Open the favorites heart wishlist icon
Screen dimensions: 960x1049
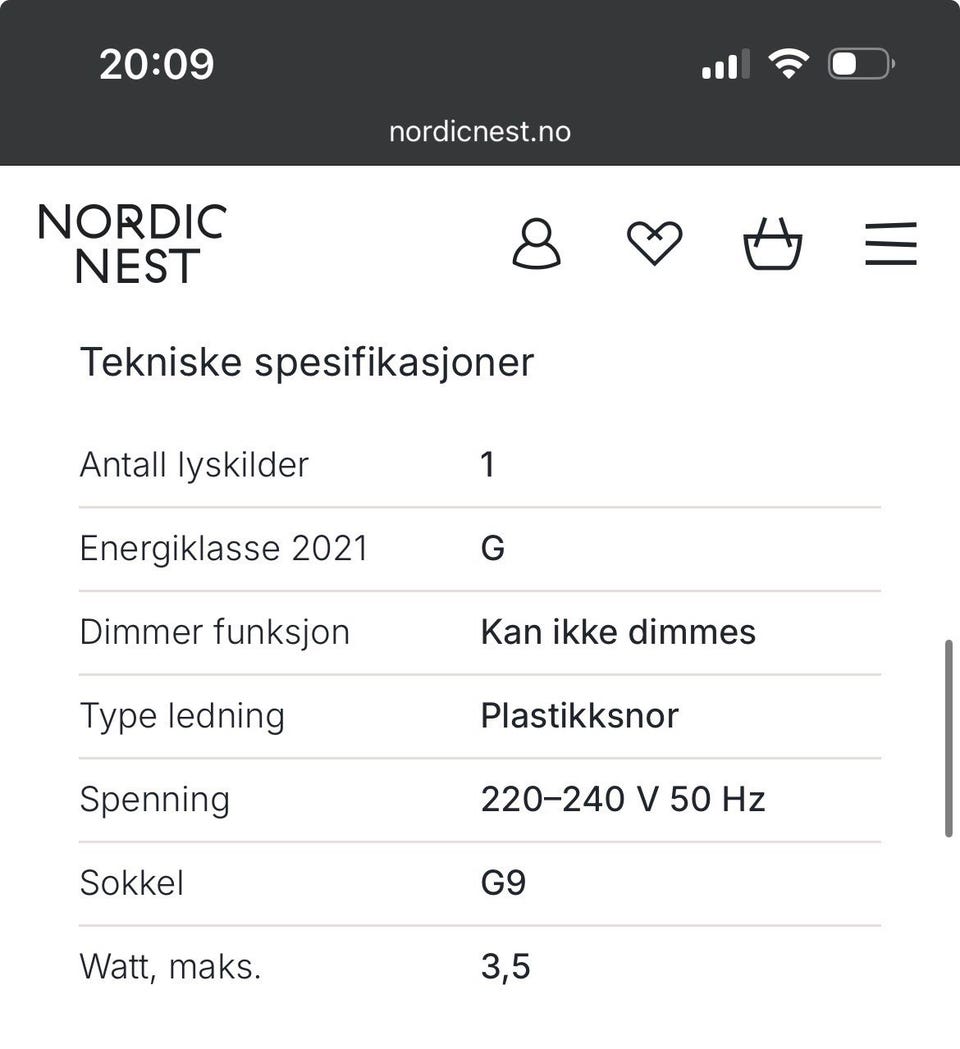pyautogui.click(x=654, y=243)
